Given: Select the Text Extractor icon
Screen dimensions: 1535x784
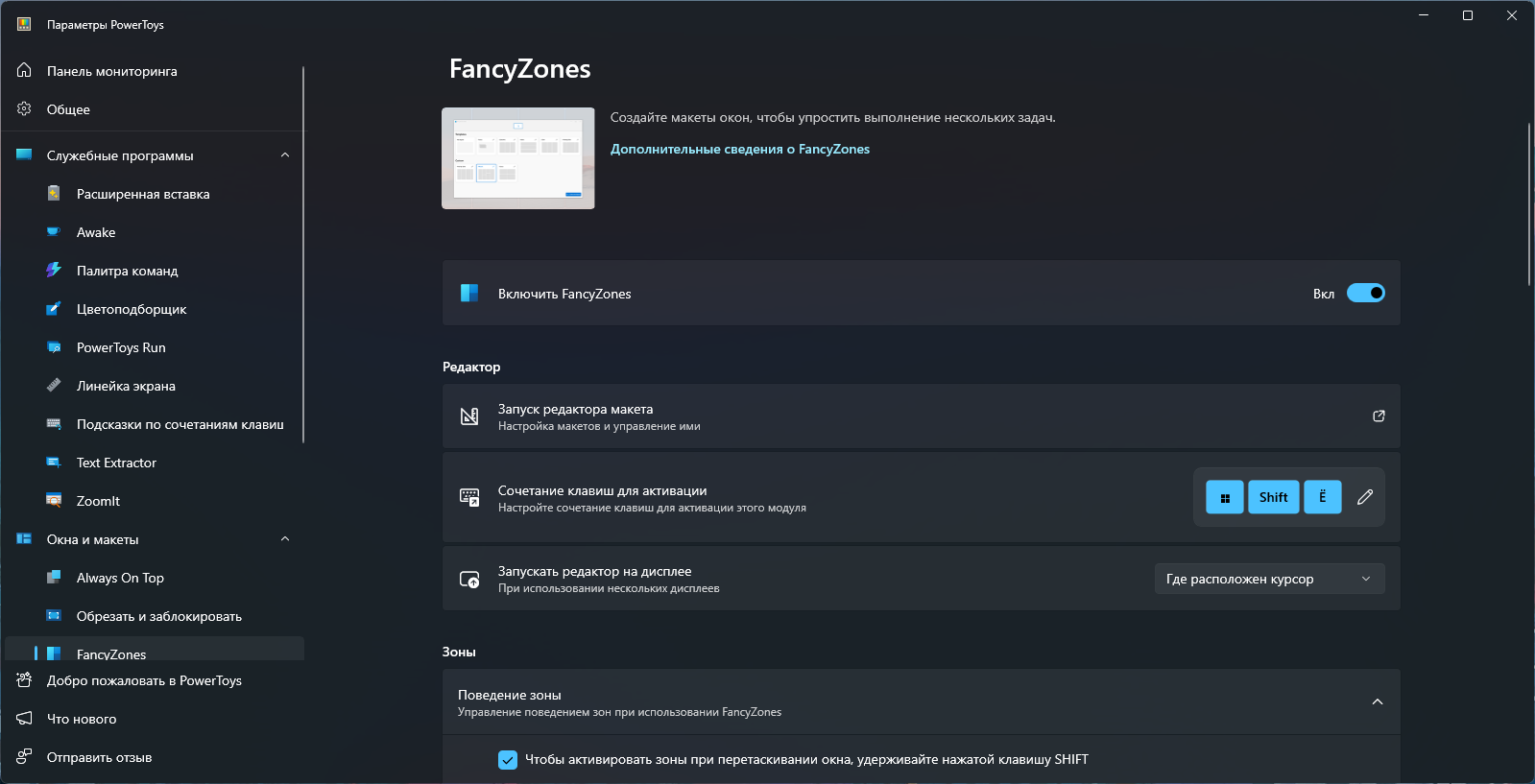Looking at the screenshot, I should (x=54, y=462).
